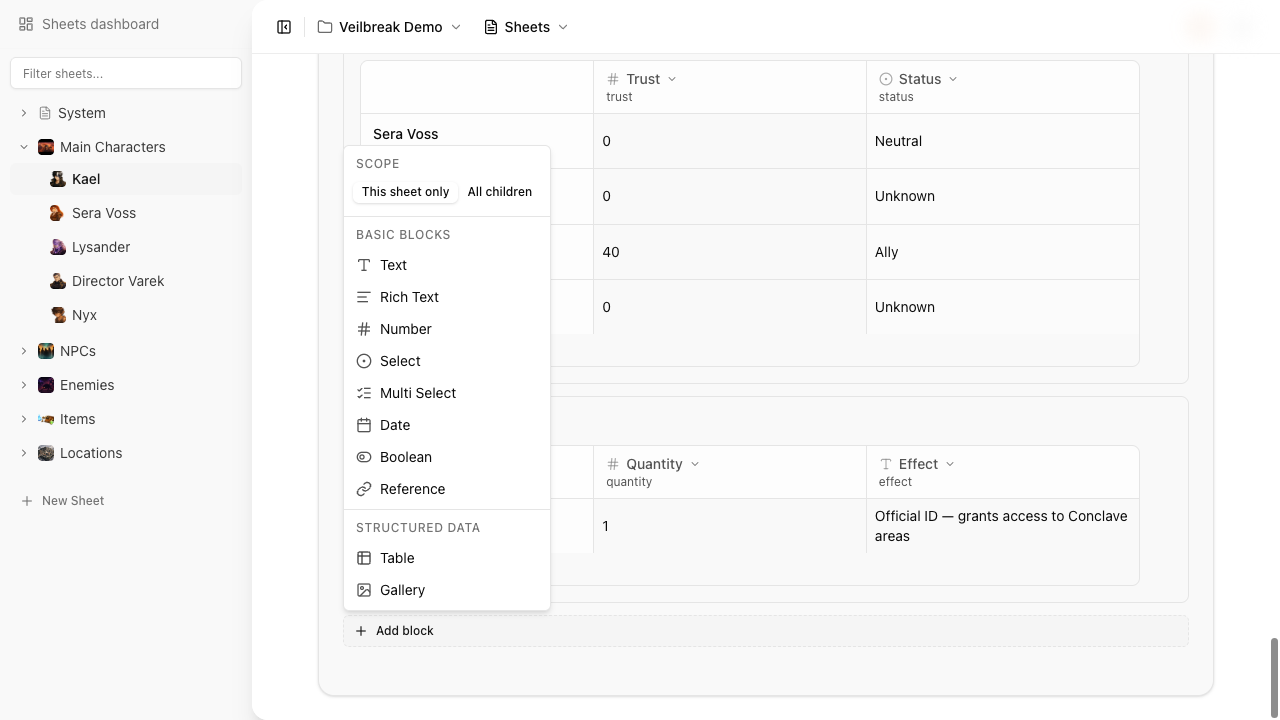Click the Lysander avatar icon

click(58, 247)
